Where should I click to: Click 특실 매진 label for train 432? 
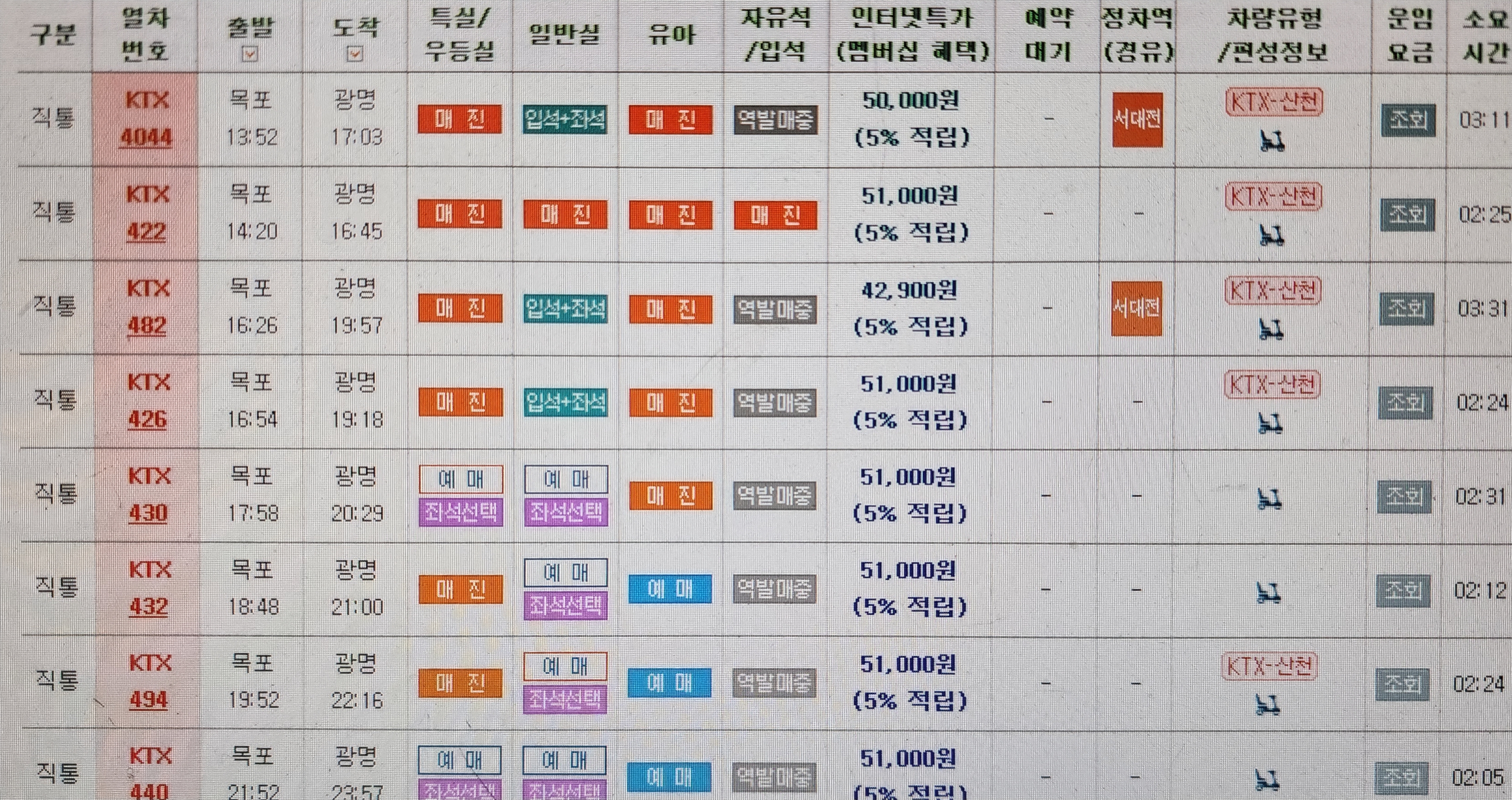[x=461, y=589]
